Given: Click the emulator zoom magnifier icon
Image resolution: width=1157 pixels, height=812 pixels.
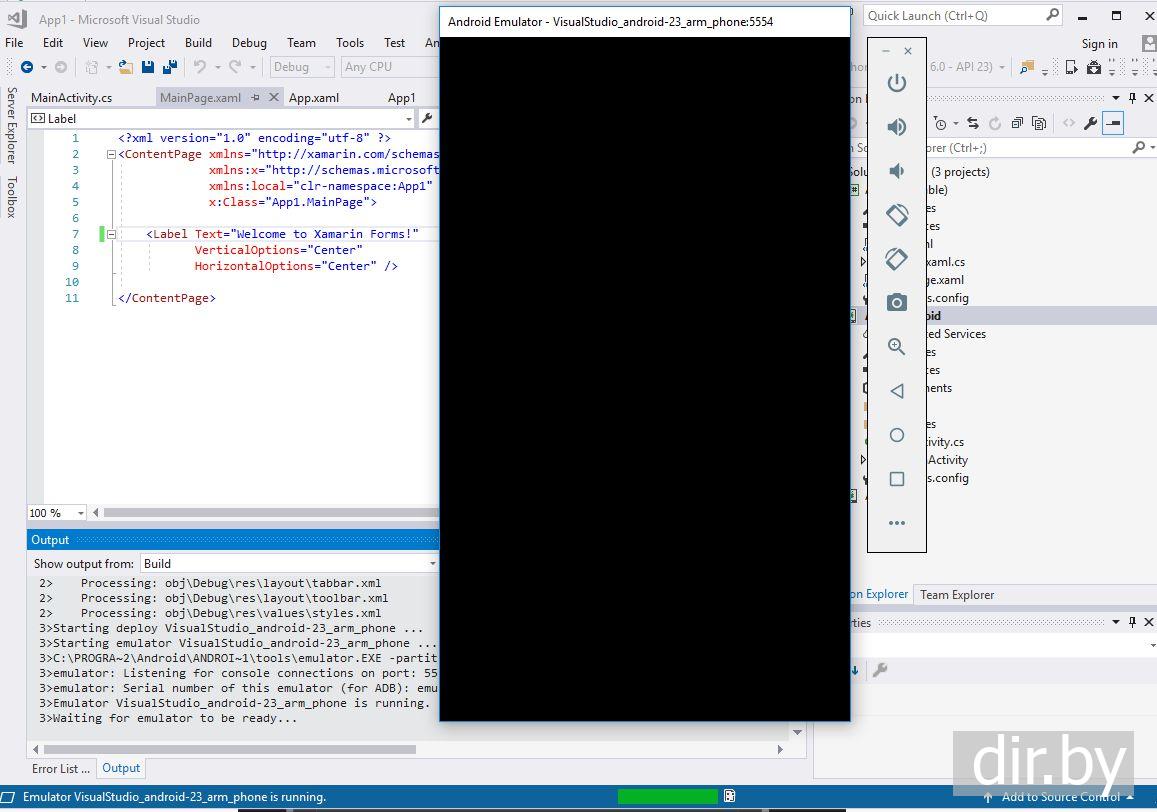Looking at the screenshot, I should coord(897,347).
